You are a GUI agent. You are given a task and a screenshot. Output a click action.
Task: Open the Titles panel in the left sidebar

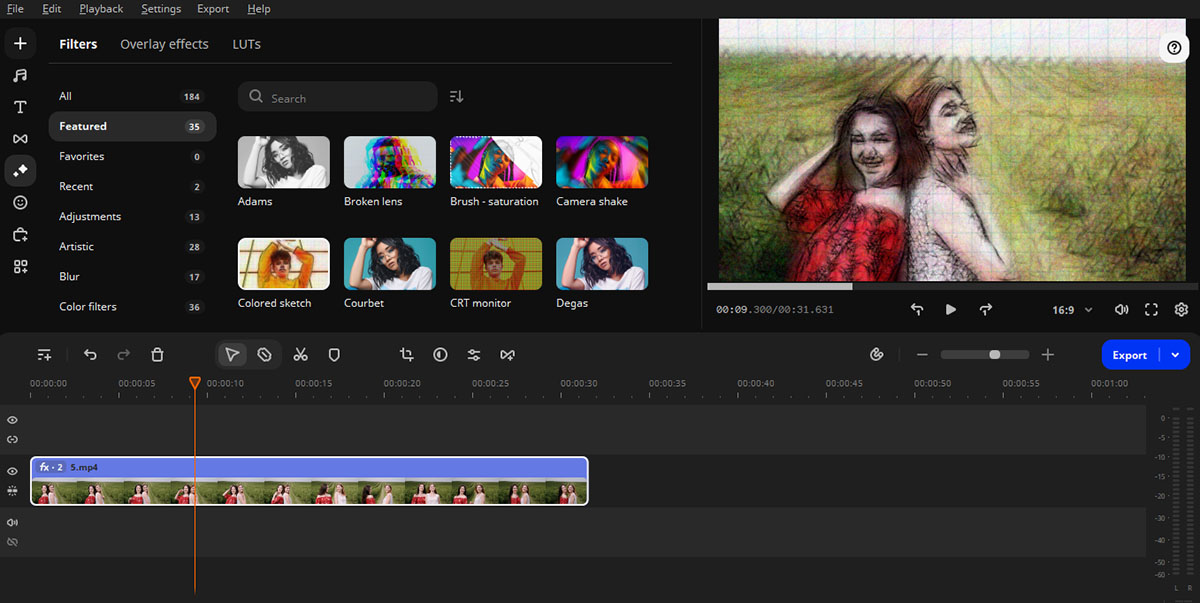click(20, 107)
